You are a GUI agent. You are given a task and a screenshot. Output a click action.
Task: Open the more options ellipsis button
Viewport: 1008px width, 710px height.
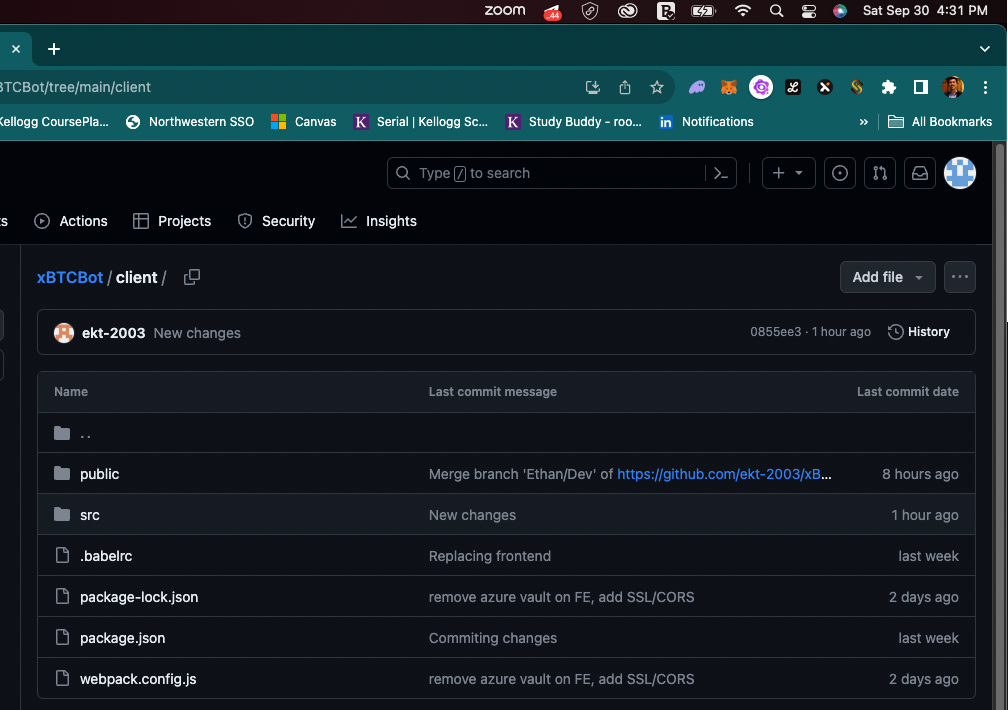(959, 277)
